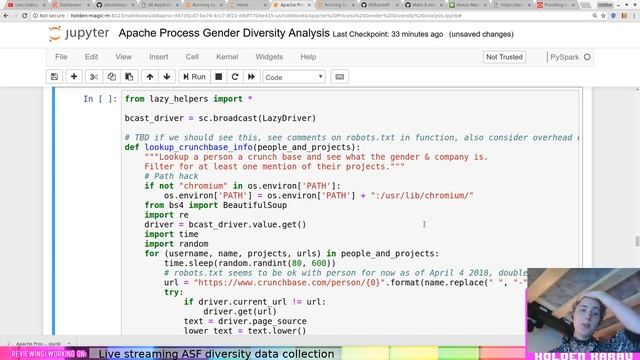The height and width of the screenshot is (360, 640).
Task: Insert a new cell below
Action: [74, 77]
